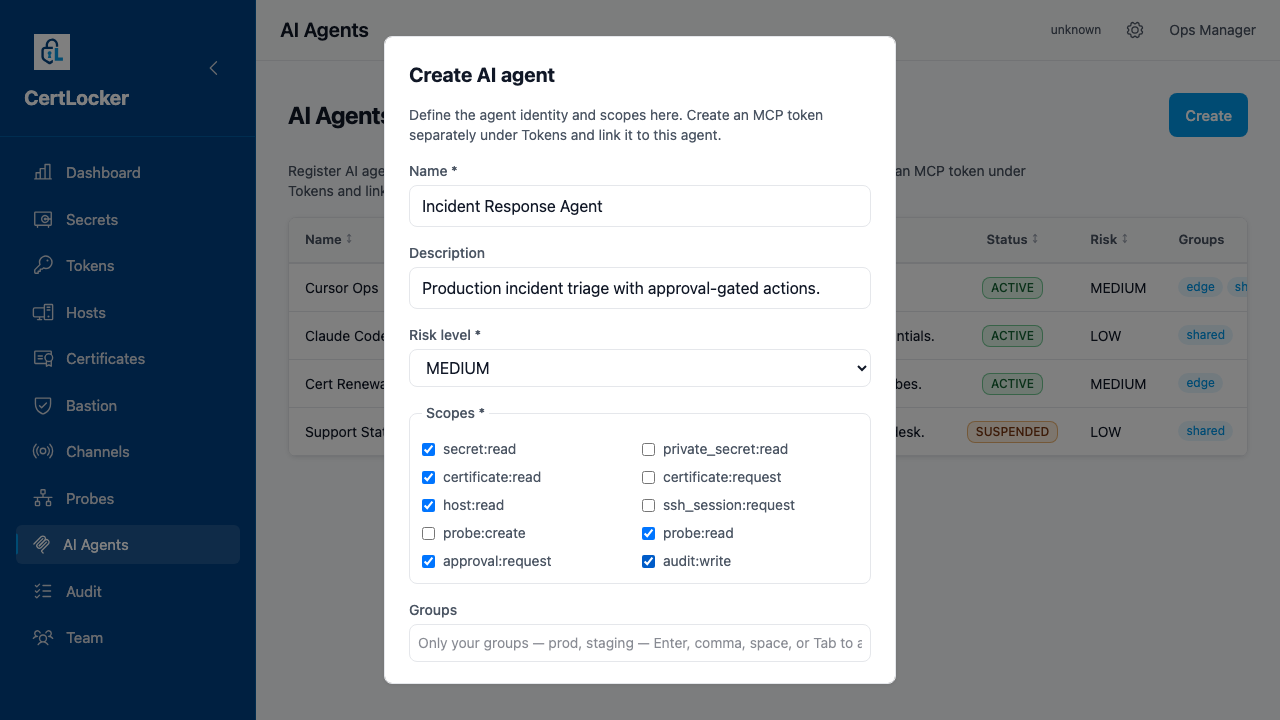Click the Tokens key icon
Viewport: 1280px width, 720px height.
(43, 265)
